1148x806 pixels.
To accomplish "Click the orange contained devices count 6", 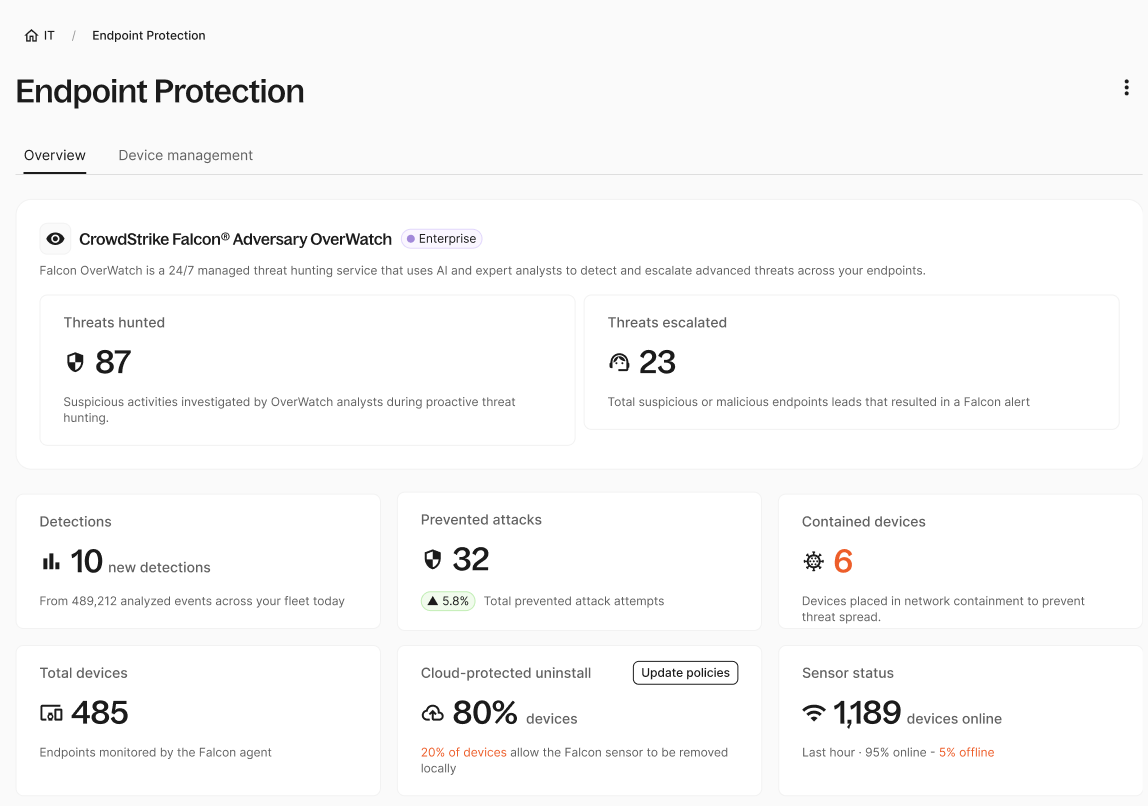I will click(842, 562).
